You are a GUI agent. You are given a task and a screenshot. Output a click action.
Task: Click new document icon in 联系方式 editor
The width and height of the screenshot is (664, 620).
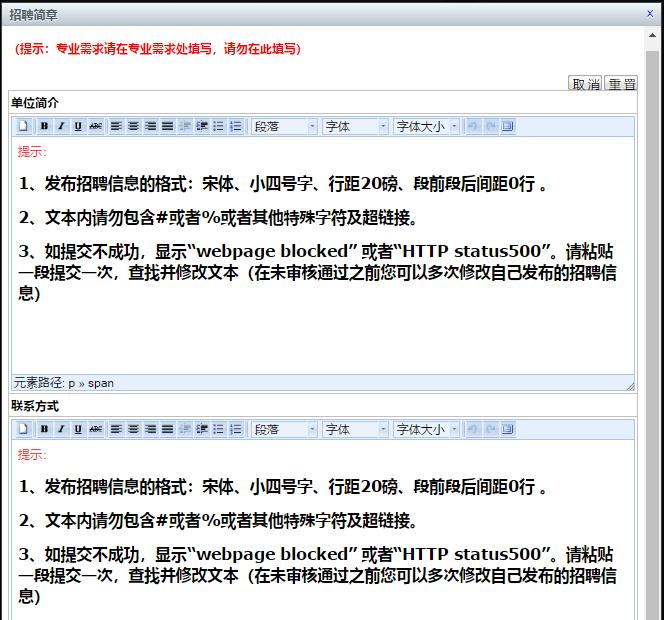pos(24,429)
